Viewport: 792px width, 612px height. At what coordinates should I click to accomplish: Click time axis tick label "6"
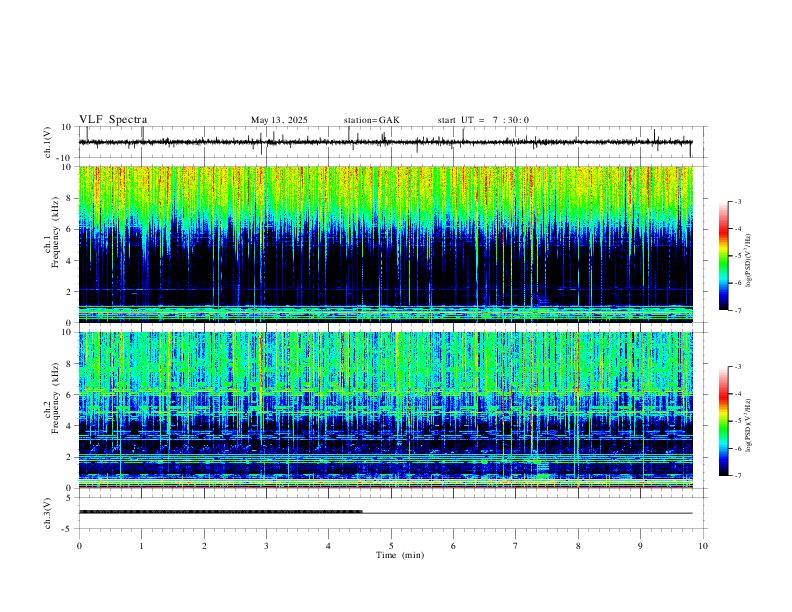pyautogui.click(x=454, y=546)
